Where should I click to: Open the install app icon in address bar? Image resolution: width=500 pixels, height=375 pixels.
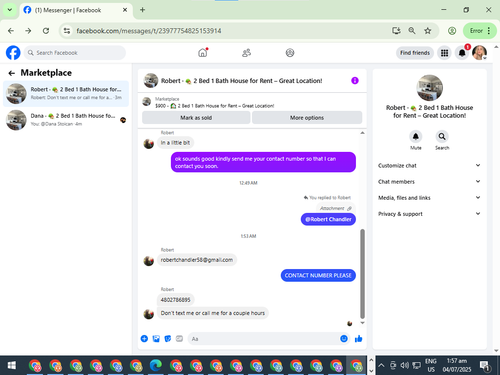point(396,31)
